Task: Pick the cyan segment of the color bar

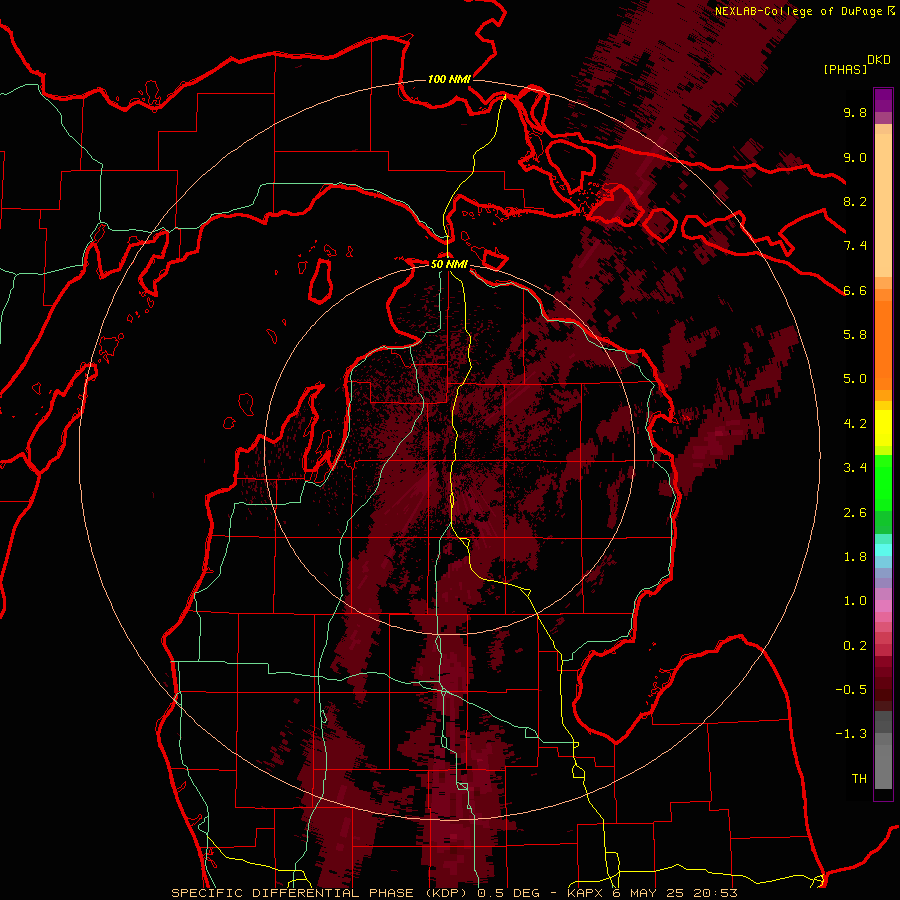Action: point(883,550)
